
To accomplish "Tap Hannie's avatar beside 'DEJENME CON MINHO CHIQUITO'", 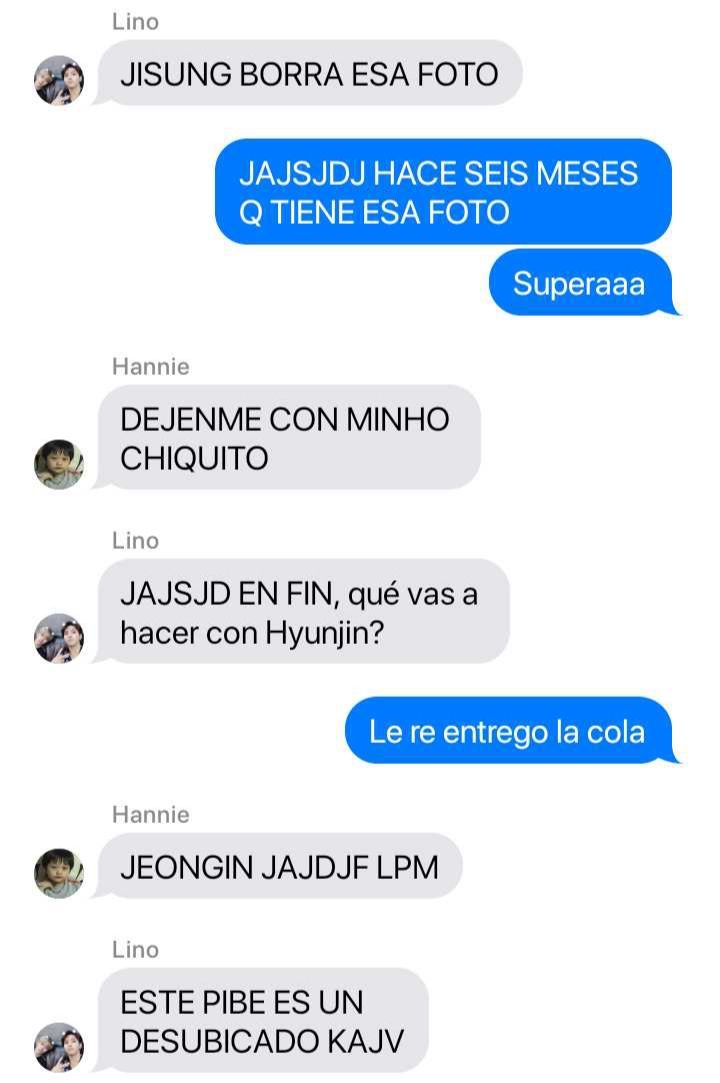I will pos(59,464).
